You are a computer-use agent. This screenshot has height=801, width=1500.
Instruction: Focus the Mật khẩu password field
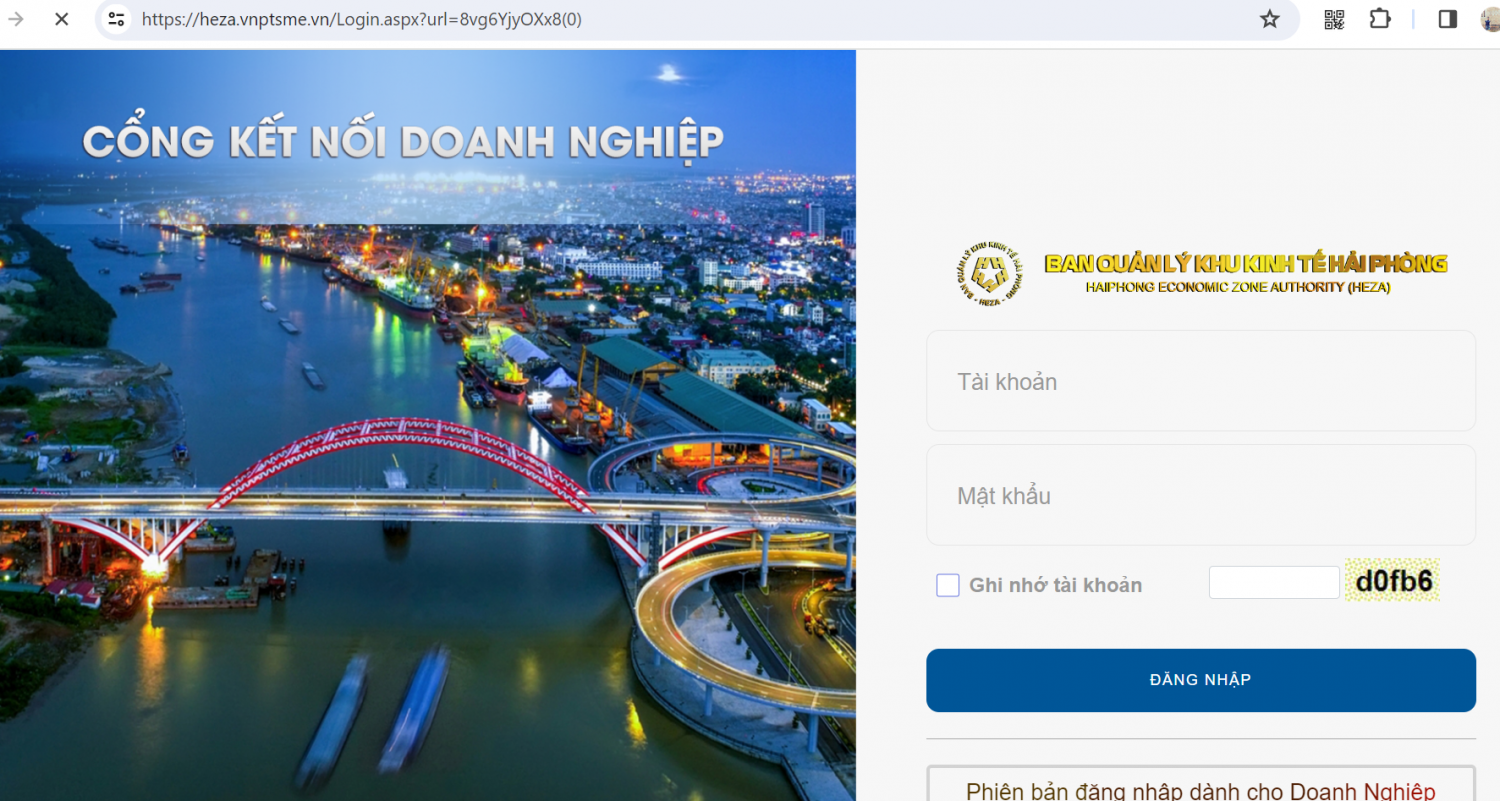[1200, 495]
